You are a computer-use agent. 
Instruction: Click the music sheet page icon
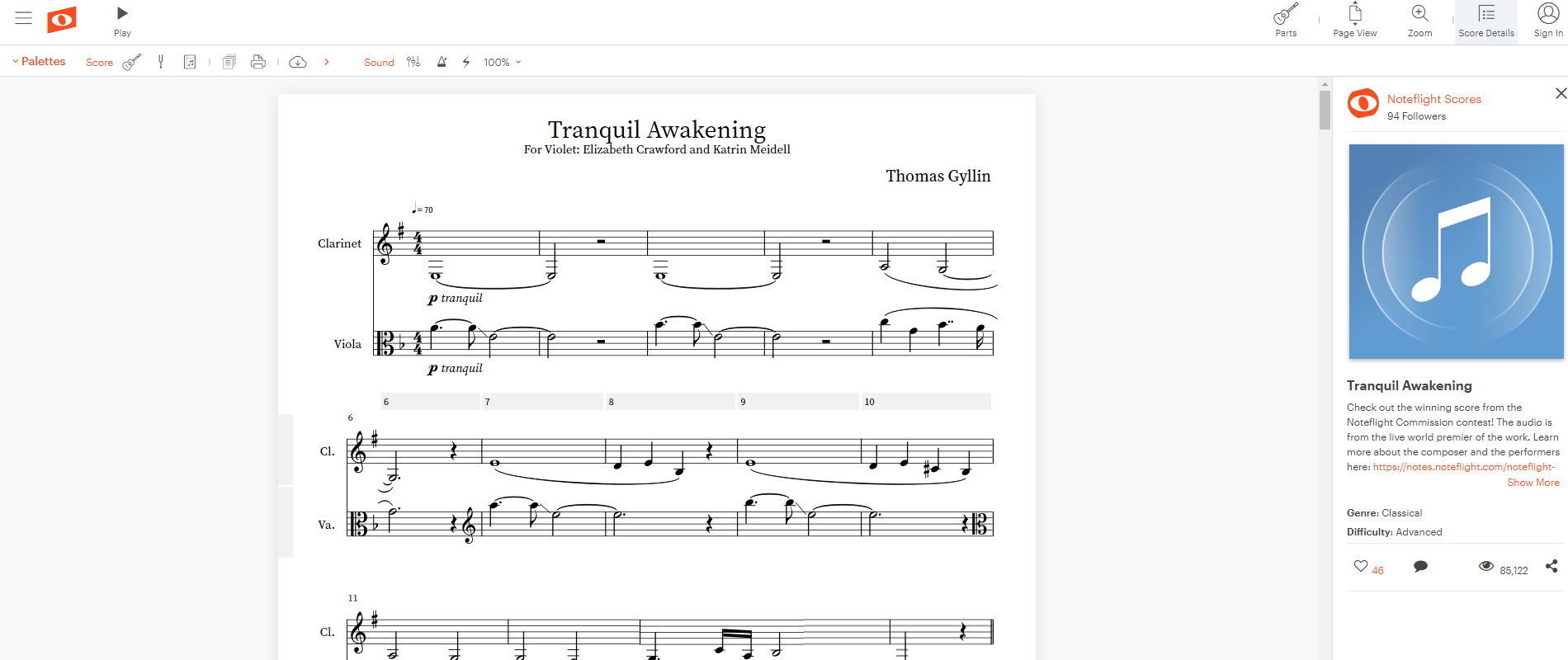pos(190,62)
